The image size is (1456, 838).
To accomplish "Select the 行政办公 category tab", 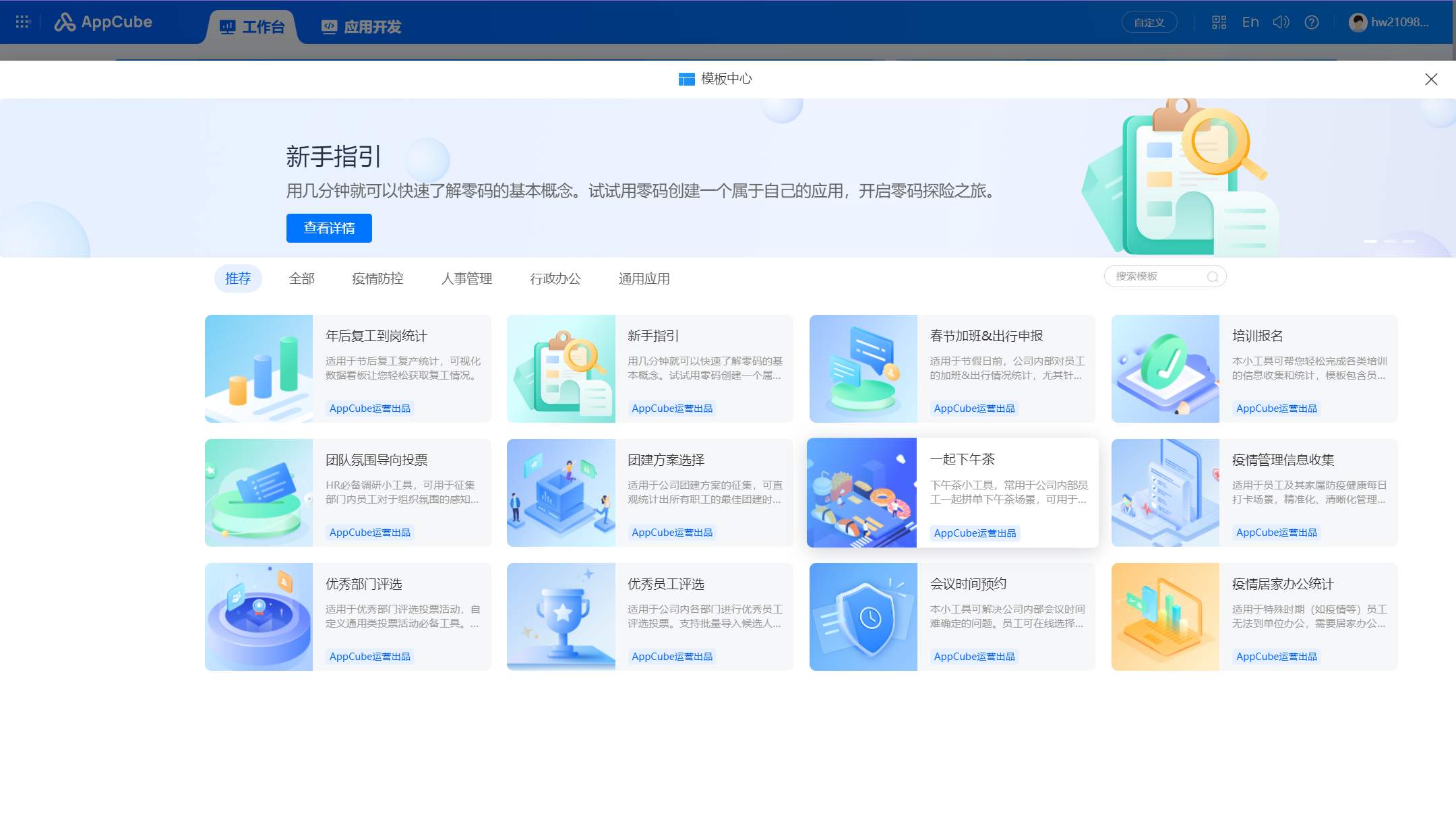I will (555, 278).
